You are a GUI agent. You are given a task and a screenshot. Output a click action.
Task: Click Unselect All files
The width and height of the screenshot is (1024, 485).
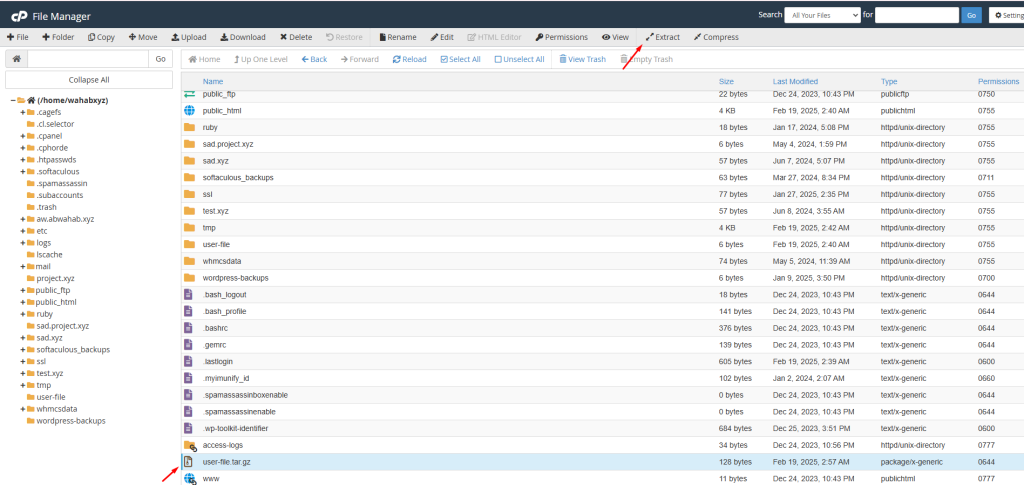point(518,59)
